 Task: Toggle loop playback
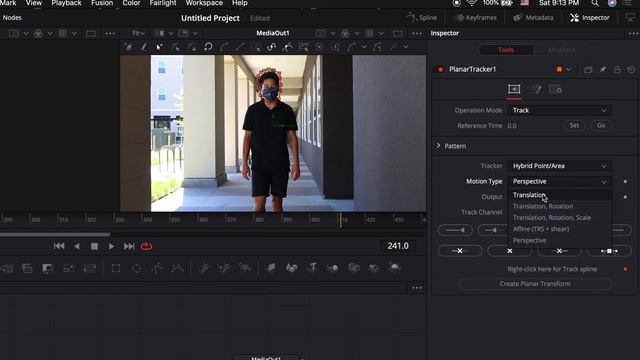point(146,246)
